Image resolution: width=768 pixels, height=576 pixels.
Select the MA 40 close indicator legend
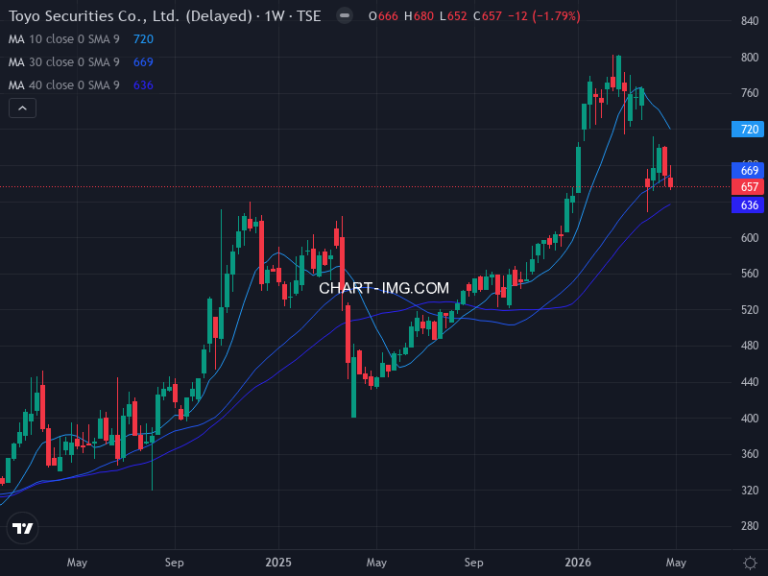pos(64,85)
